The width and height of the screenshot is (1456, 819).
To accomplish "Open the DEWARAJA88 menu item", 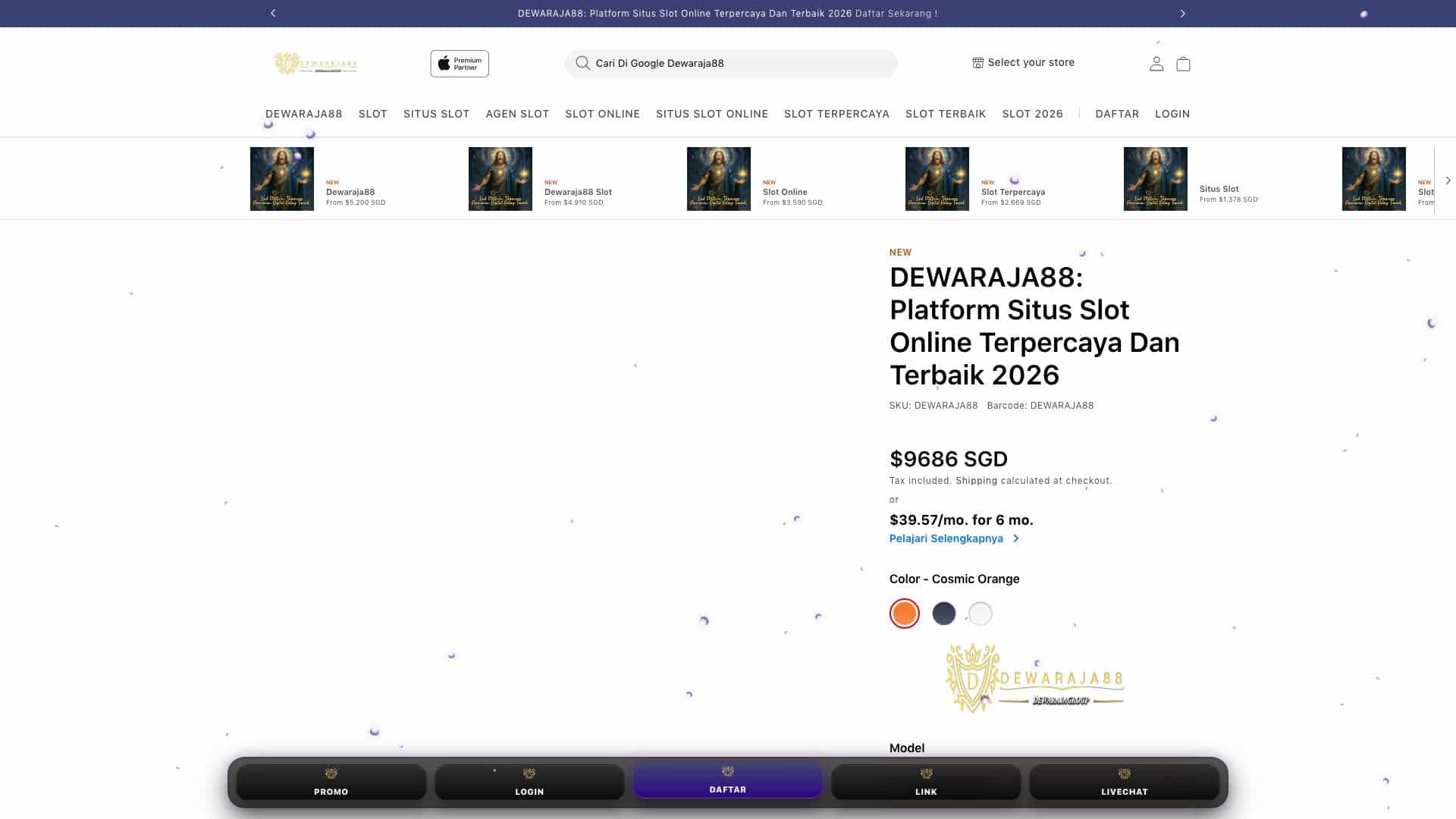I will click(x=303, y=114).
